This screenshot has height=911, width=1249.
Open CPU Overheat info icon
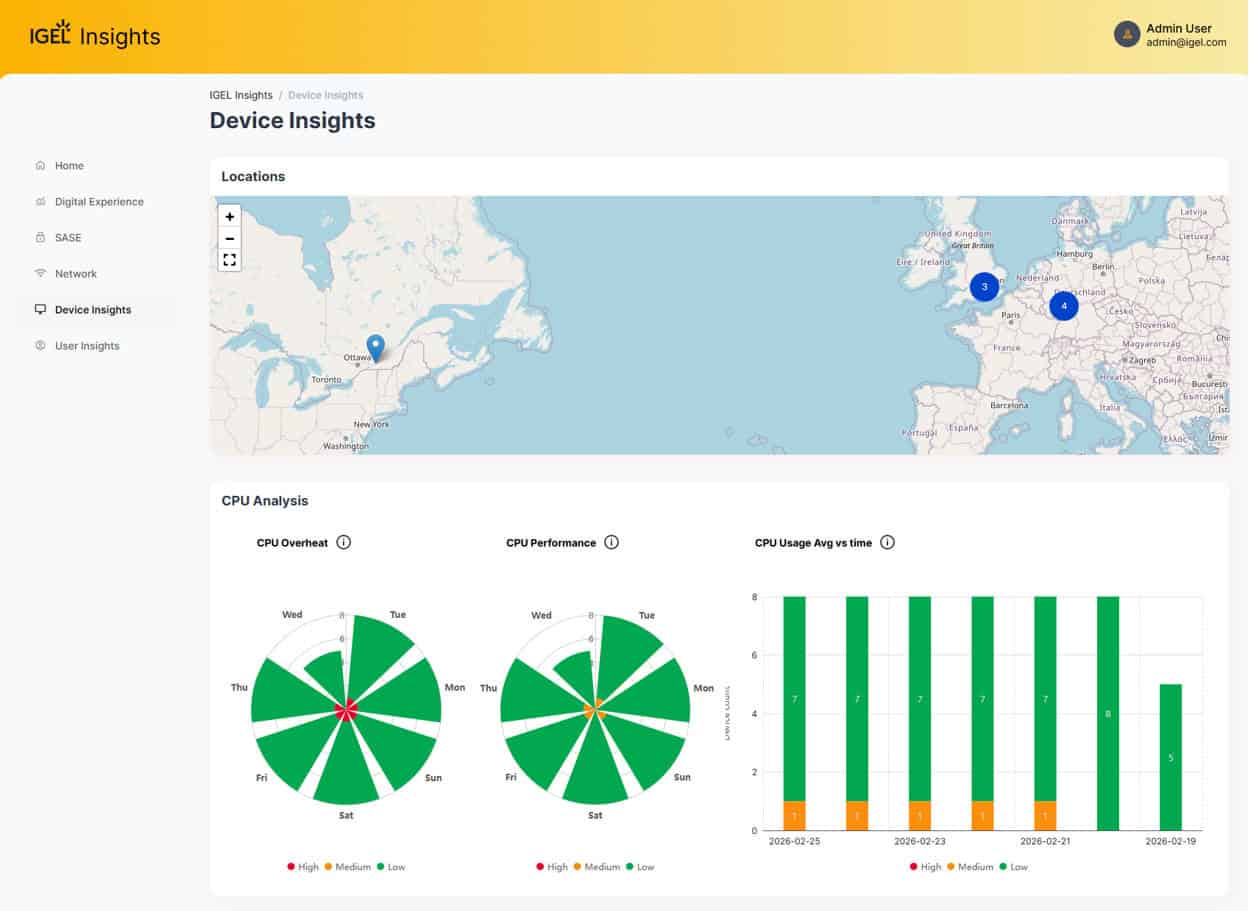[x=344, y=543]
